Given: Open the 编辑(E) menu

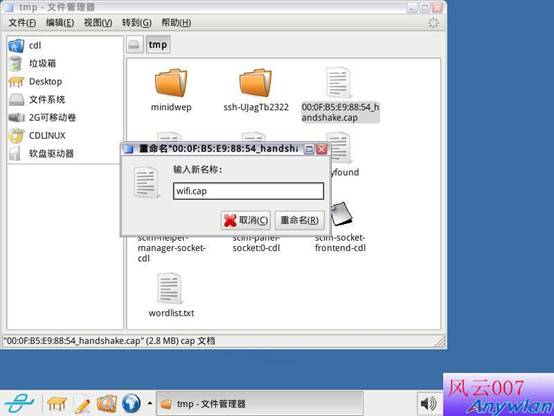Looking at the screenshot, I should click(x=60, y=23).
